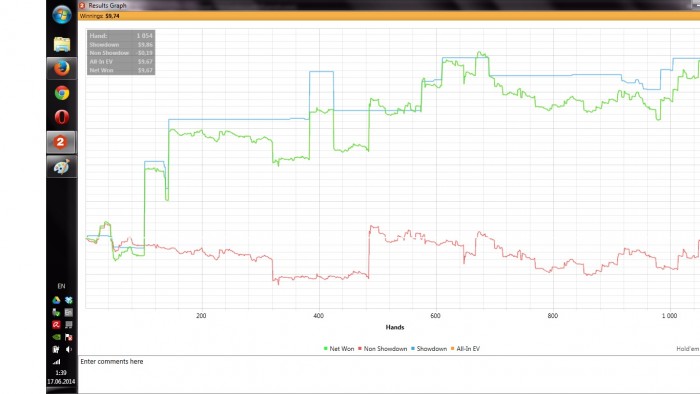Open the clock showing 1:39
The height and width of the screenshot is (394, 700).
[x=61, y=373]
